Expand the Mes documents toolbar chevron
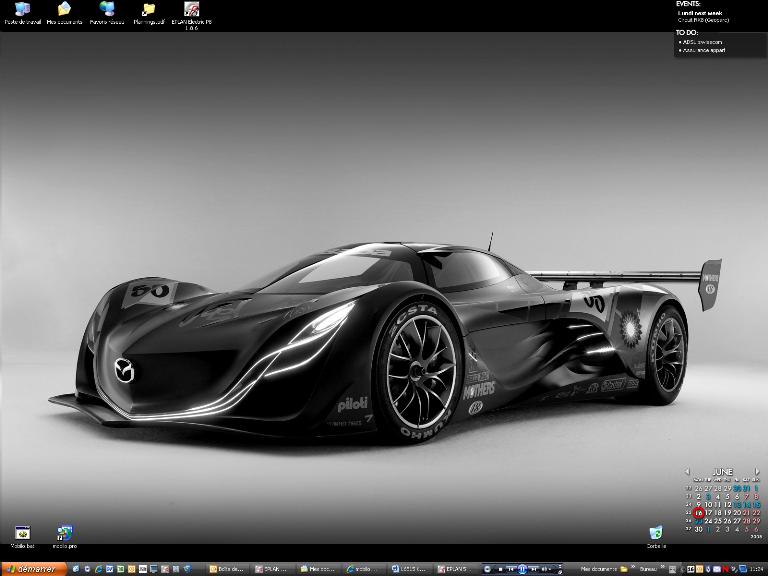This screenshot has height=576, width=768. pos(633,566)
